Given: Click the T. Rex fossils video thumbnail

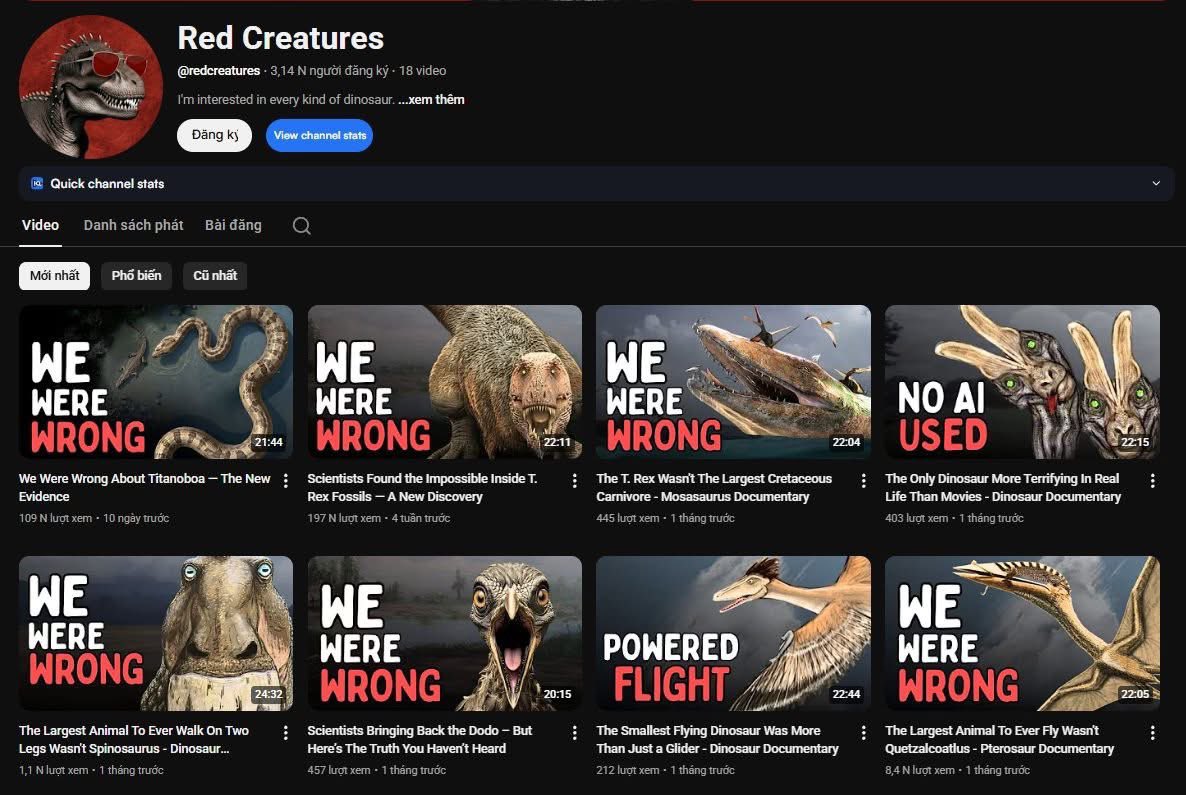Looking at the screenshot, I should 445,382.
